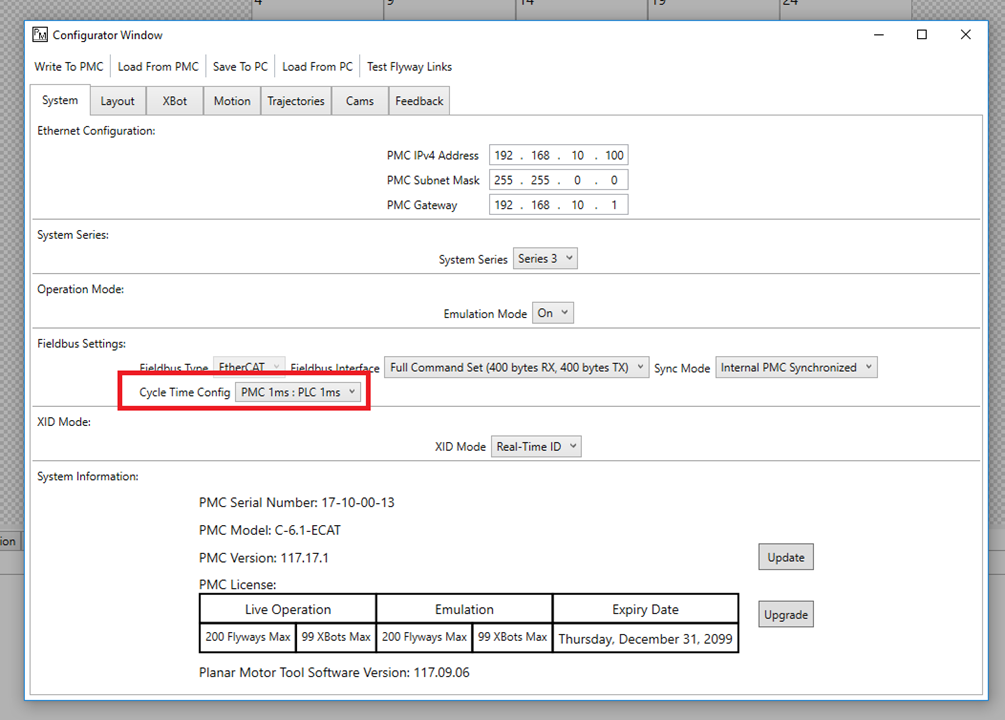
Task: Expand the XID Mode dropdown
Action: pos(535,447)
